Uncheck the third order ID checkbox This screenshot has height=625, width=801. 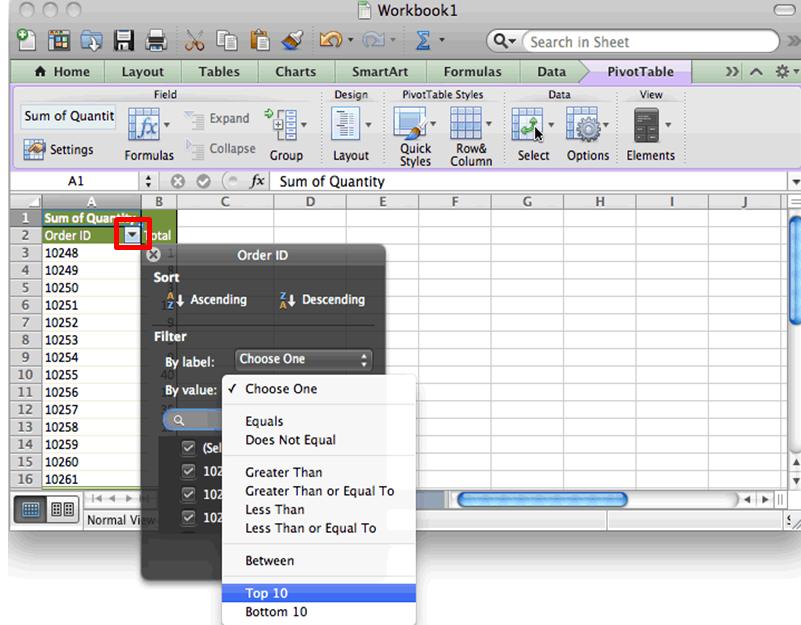189,517
